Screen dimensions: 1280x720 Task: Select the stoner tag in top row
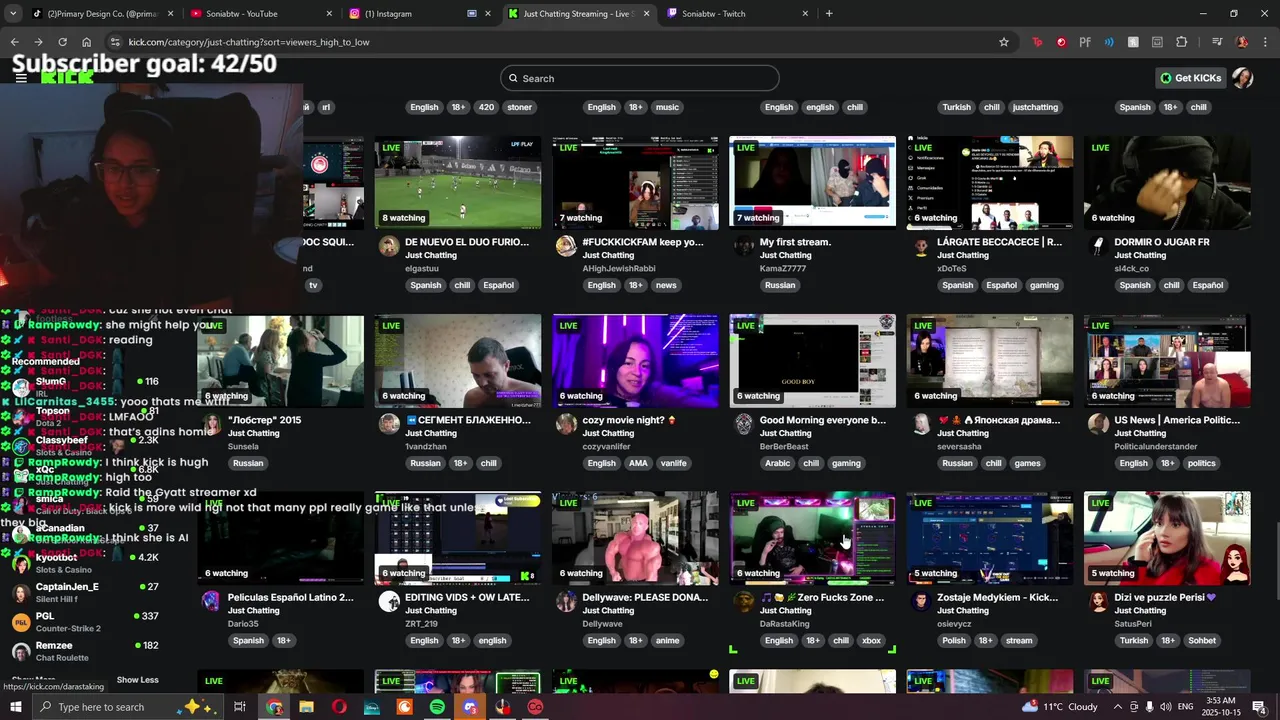coord(519,107)
